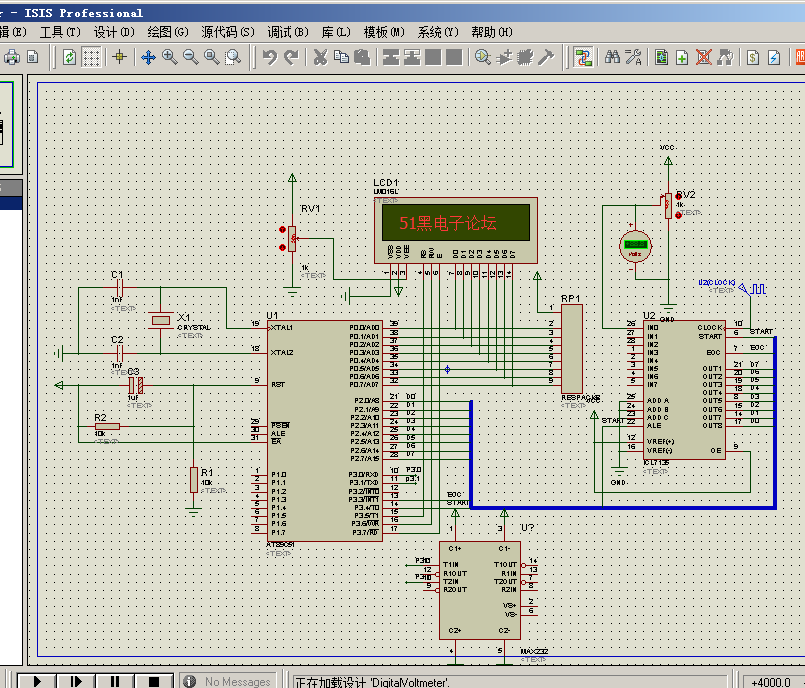805x688 pixels.
Task: Open the 调试(B) menu
Action: [288, 32]
